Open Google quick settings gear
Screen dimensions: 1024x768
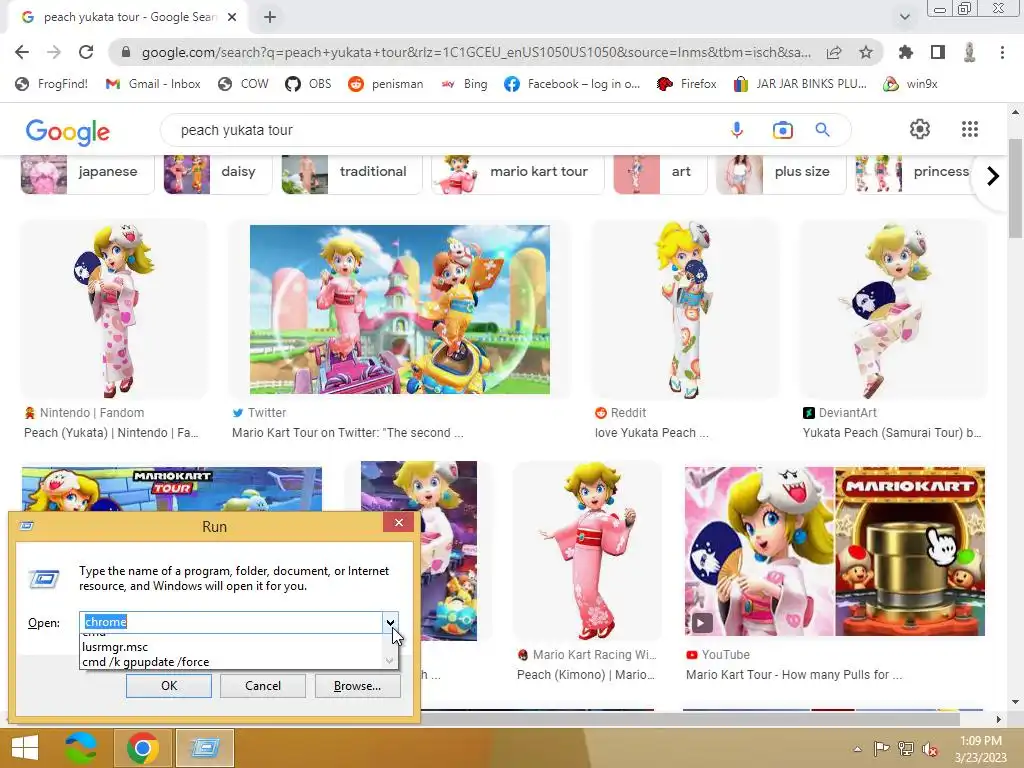(920, 129)
